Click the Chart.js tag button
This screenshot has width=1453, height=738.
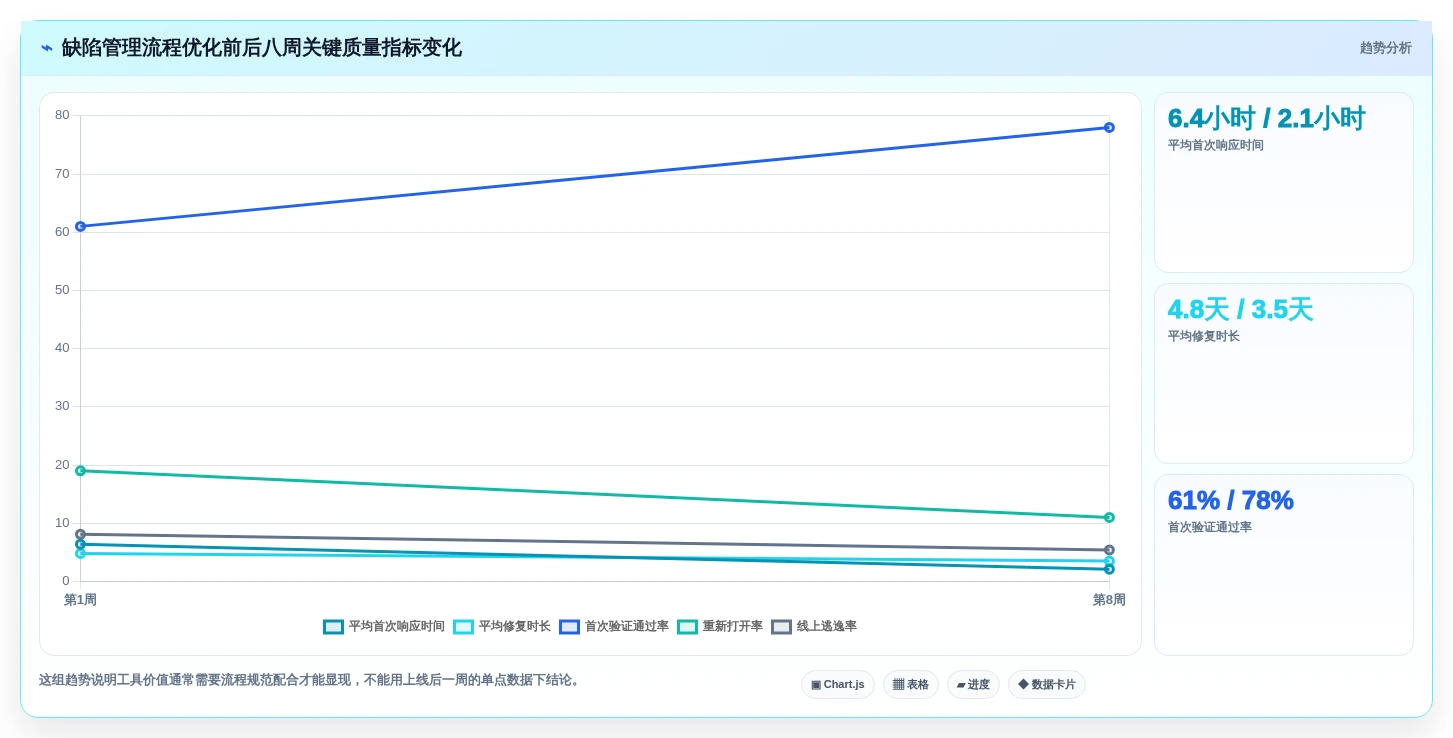coord(838,685)
